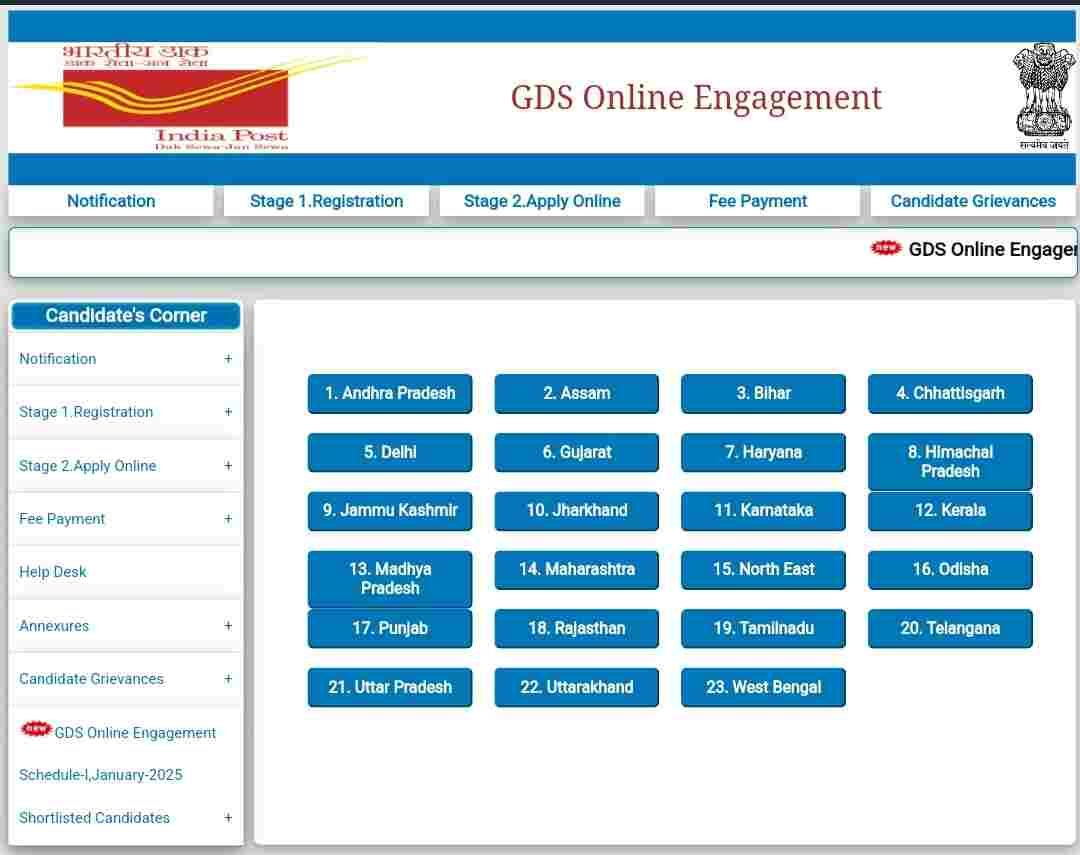Select 1. Andhra Pradesh button
1080x855 pixels.
pyautogui.click(x=390, y=393)
